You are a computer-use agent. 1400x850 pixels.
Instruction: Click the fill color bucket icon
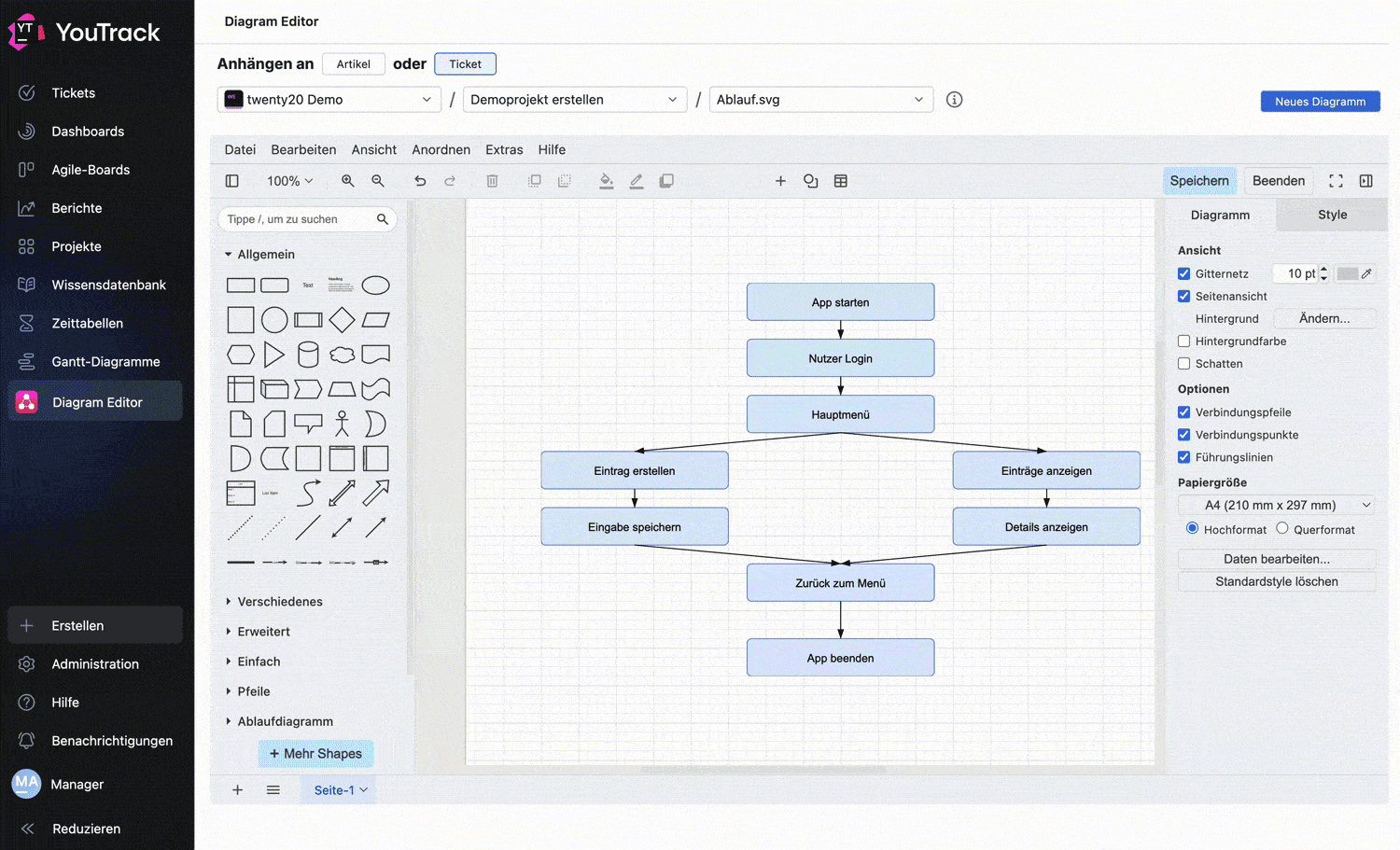click(607, 181)
